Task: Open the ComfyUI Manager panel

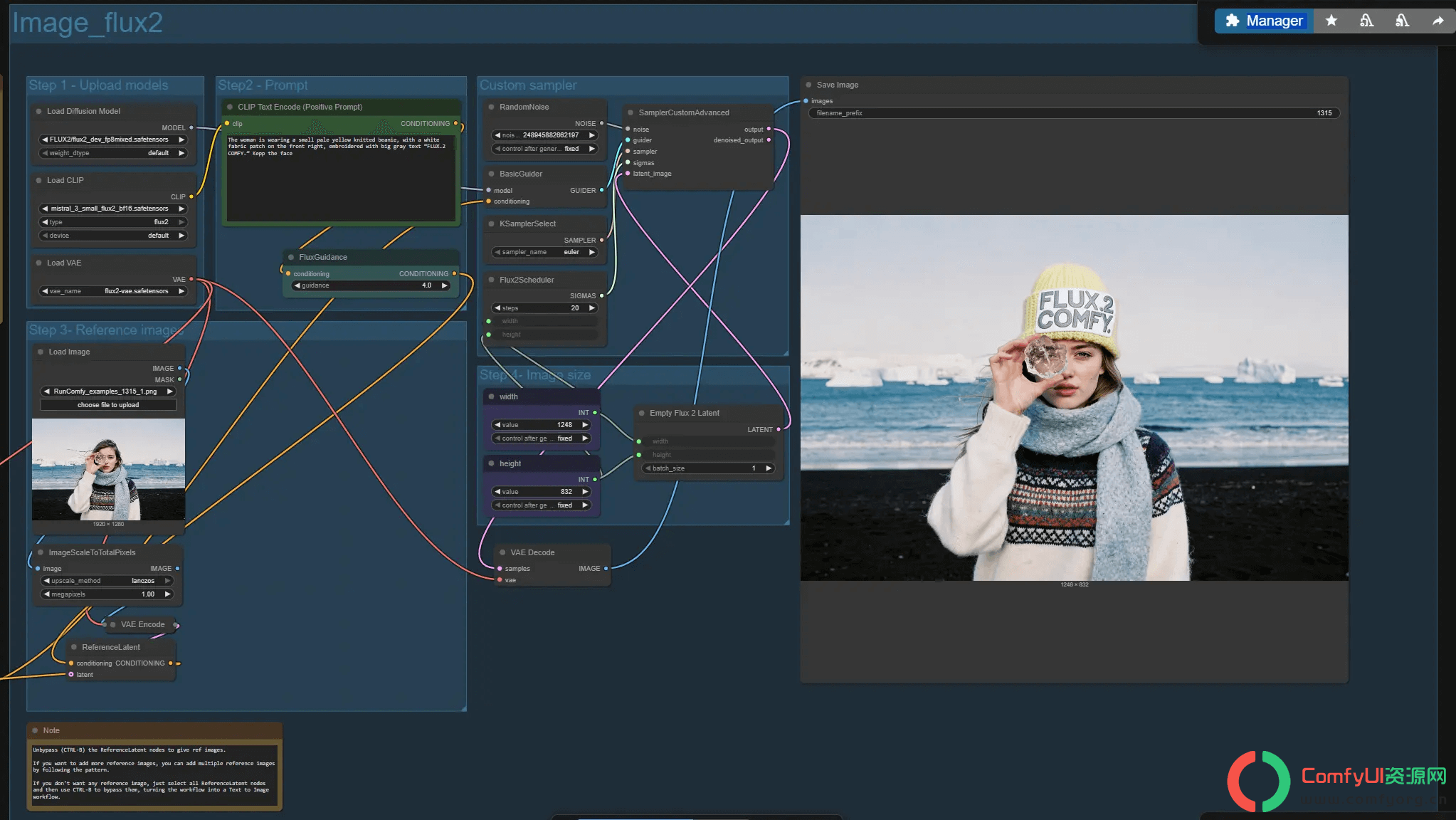Action: 1264,21
